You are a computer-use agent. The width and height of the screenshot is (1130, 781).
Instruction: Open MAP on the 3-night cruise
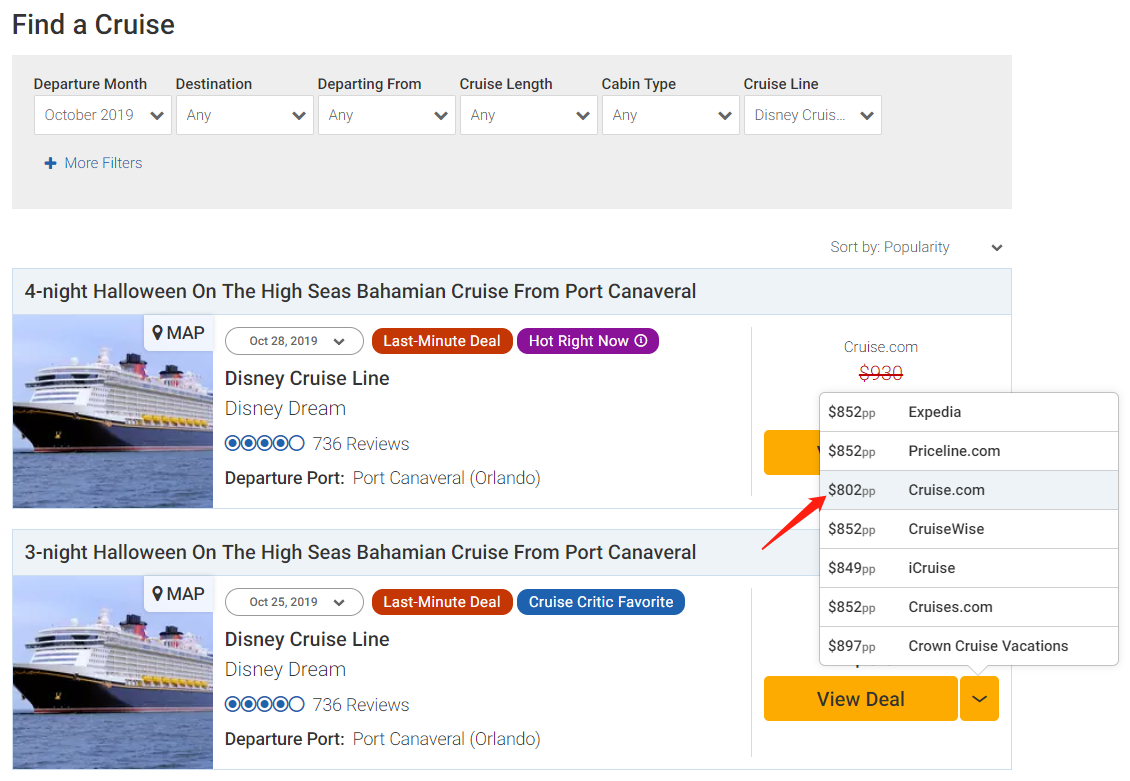(x=179, y=594)
